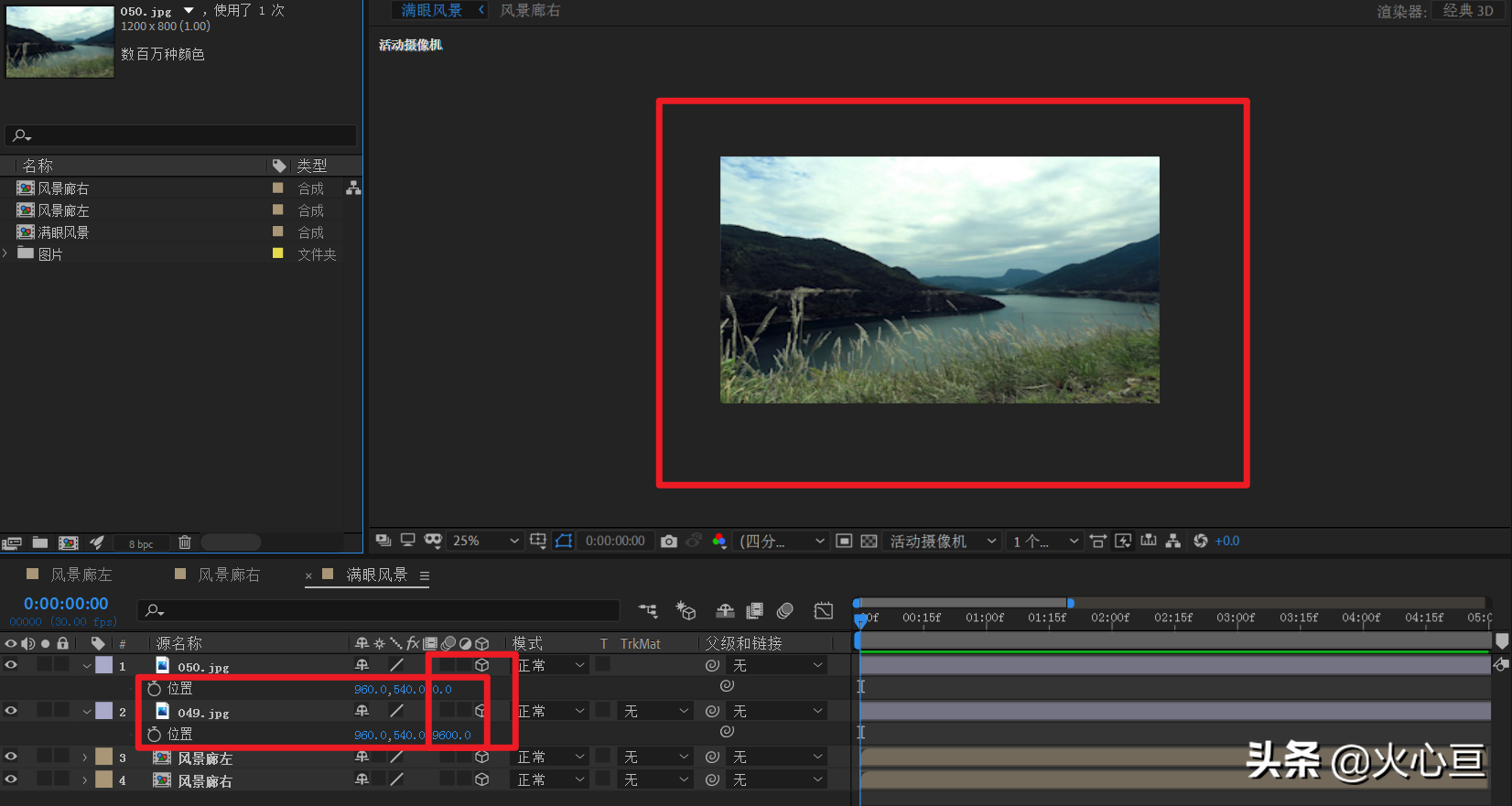
Task: Open blending mode dropdown for 050.jpg
Action: [x=551, y=665]
